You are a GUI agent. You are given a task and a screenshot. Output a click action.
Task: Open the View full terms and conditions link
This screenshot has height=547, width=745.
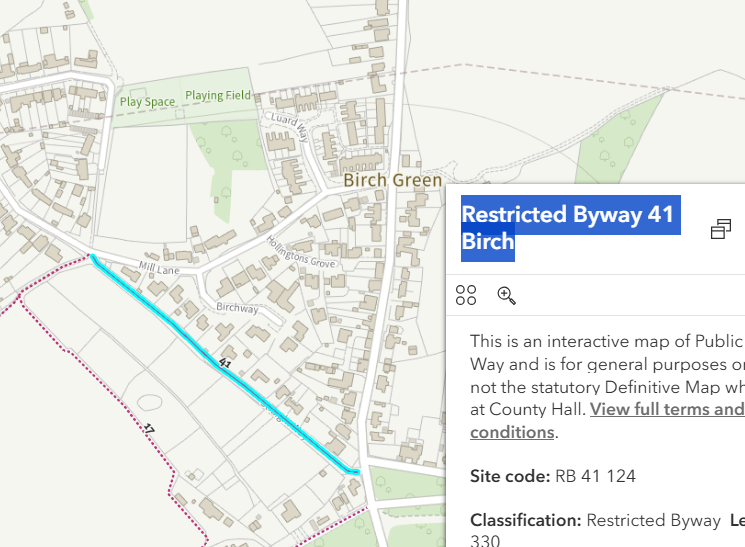tap(667, 409)
